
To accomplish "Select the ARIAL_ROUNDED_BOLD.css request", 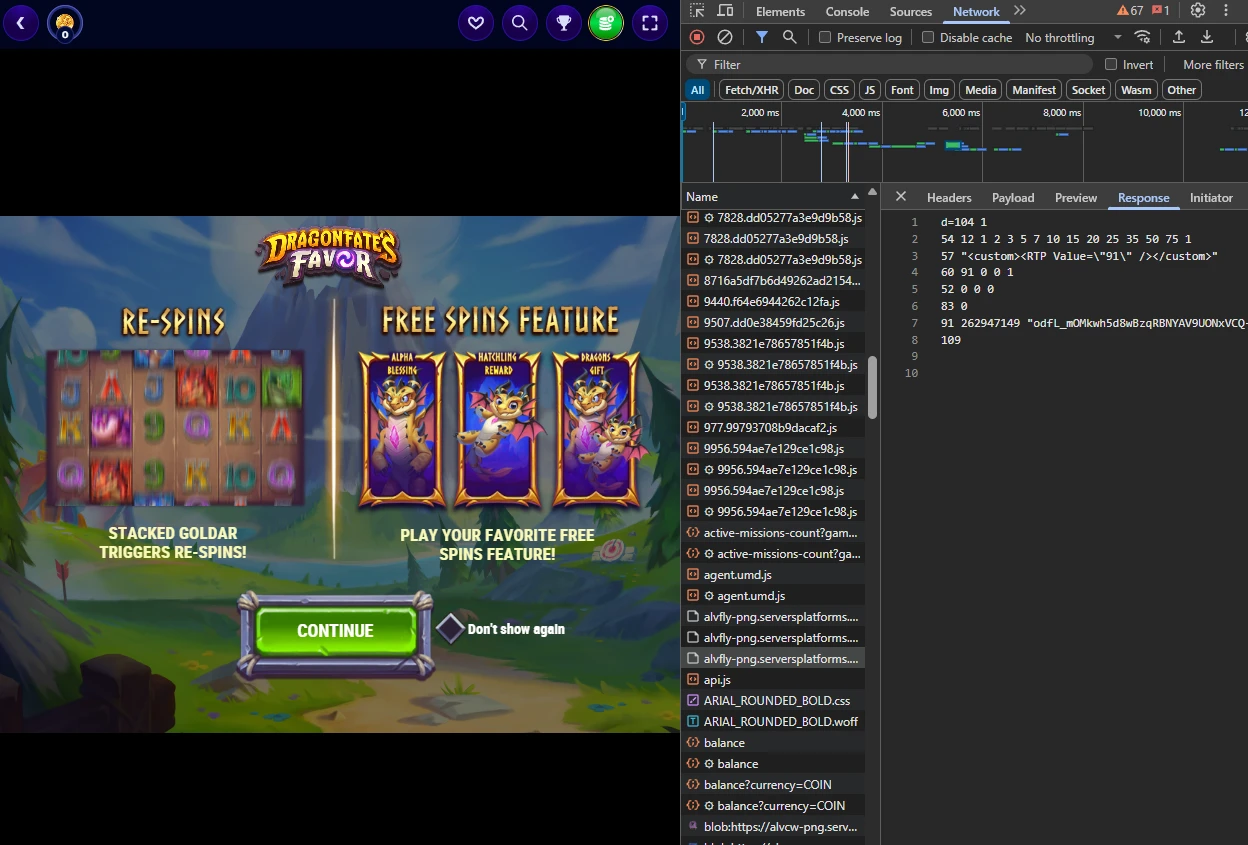I will (x=773, y=700).
